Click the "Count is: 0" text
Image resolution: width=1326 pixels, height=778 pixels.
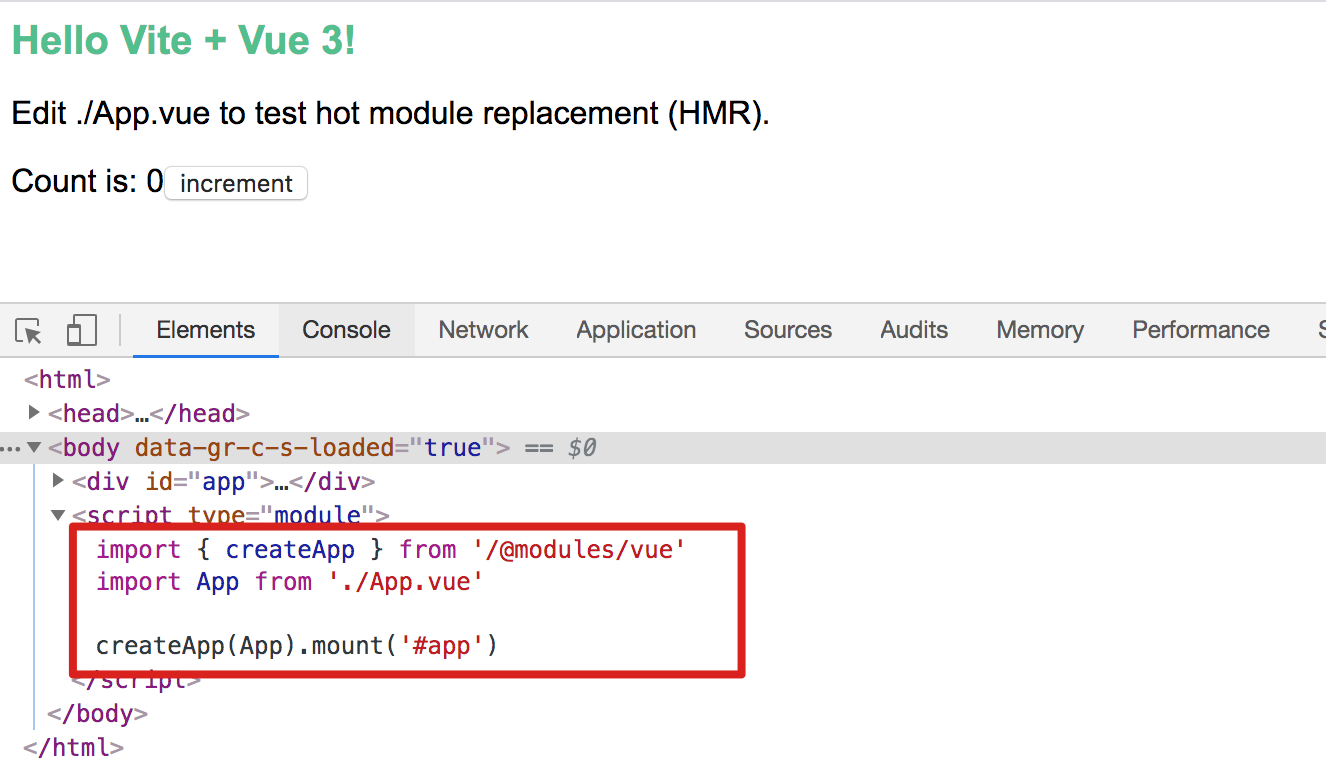click(87, 181)
